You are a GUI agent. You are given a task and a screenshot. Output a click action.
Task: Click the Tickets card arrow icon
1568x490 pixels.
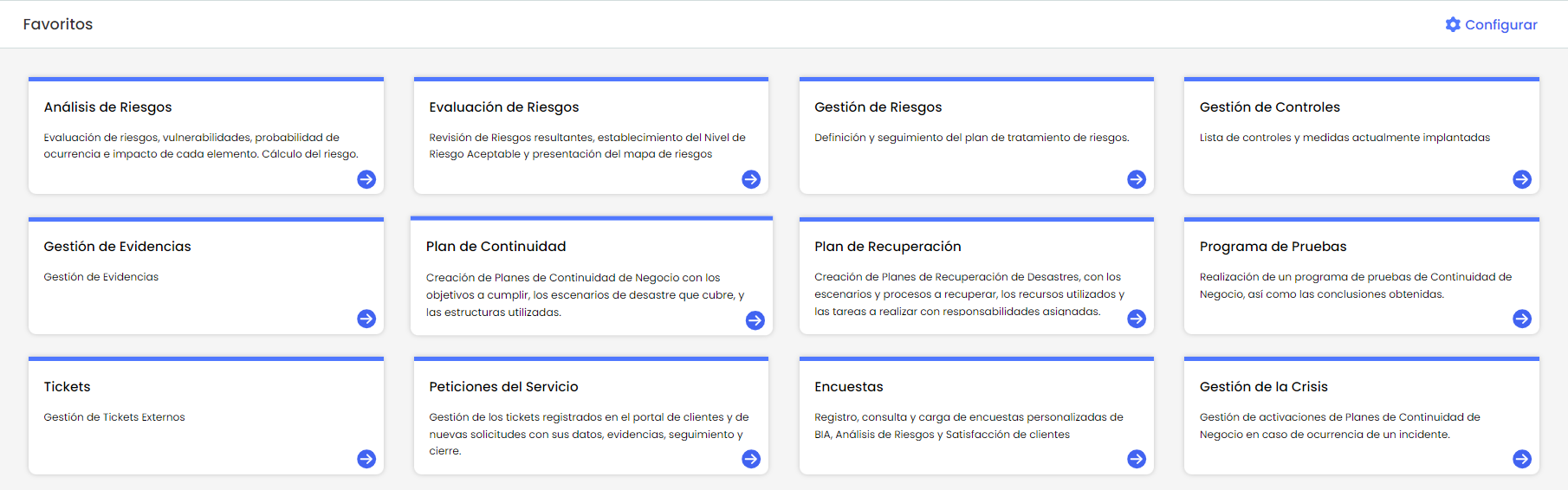(x=366, y=459)
